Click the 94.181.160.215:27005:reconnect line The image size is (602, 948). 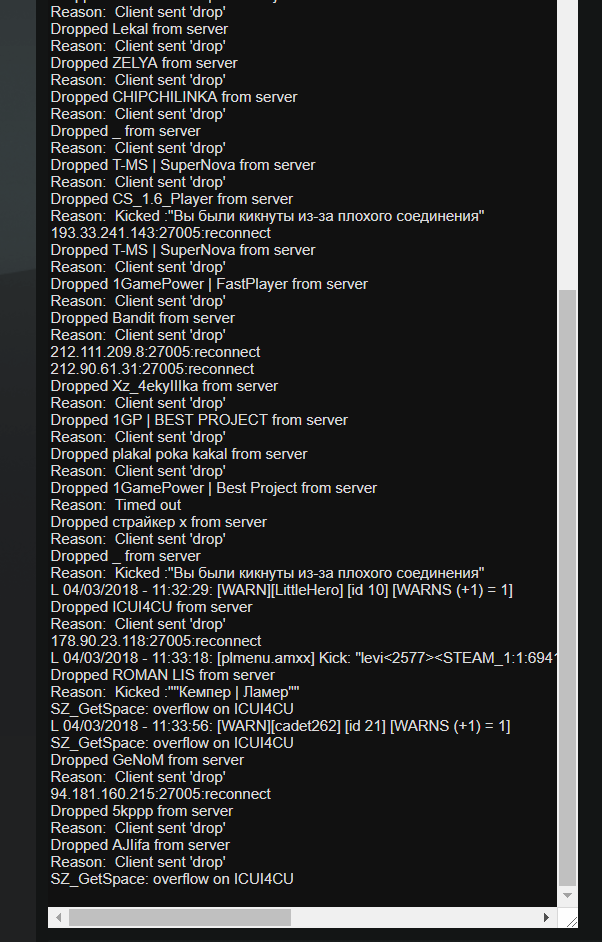tap(161, 794)
